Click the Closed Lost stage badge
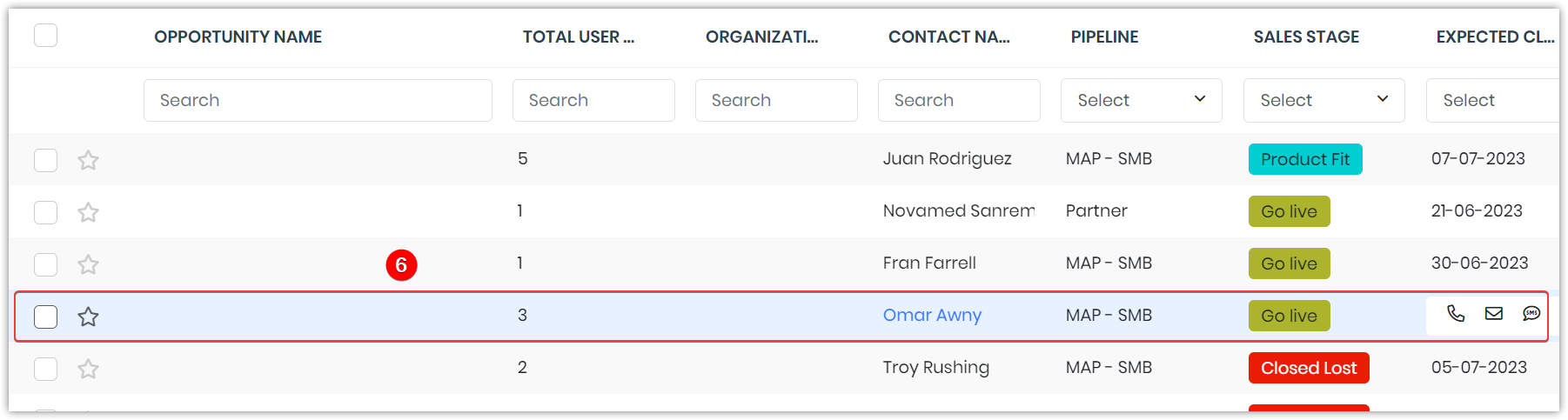The width and height of the screenshot is (1568, 420). [x=1309, y=368]
